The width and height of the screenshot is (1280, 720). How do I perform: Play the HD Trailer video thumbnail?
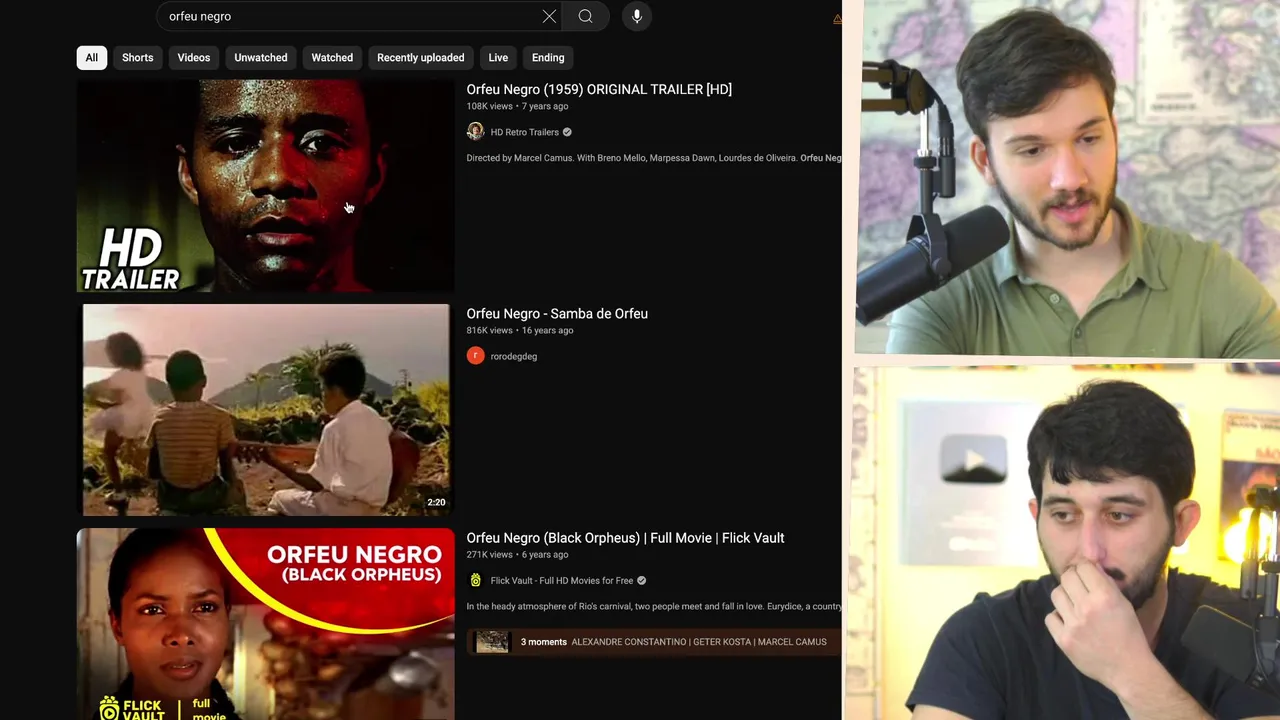click(265, 186)
